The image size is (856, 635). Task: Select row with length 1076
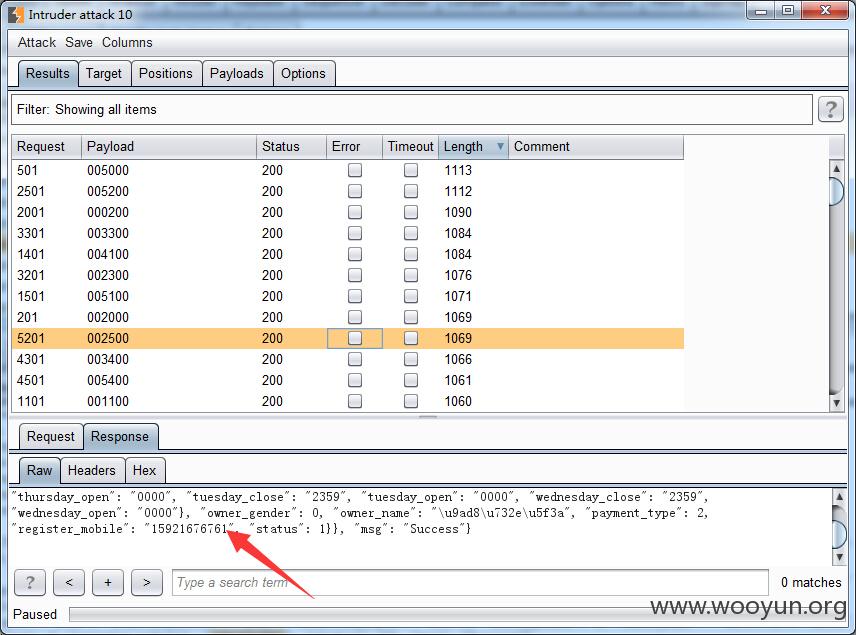coord(348,275)
